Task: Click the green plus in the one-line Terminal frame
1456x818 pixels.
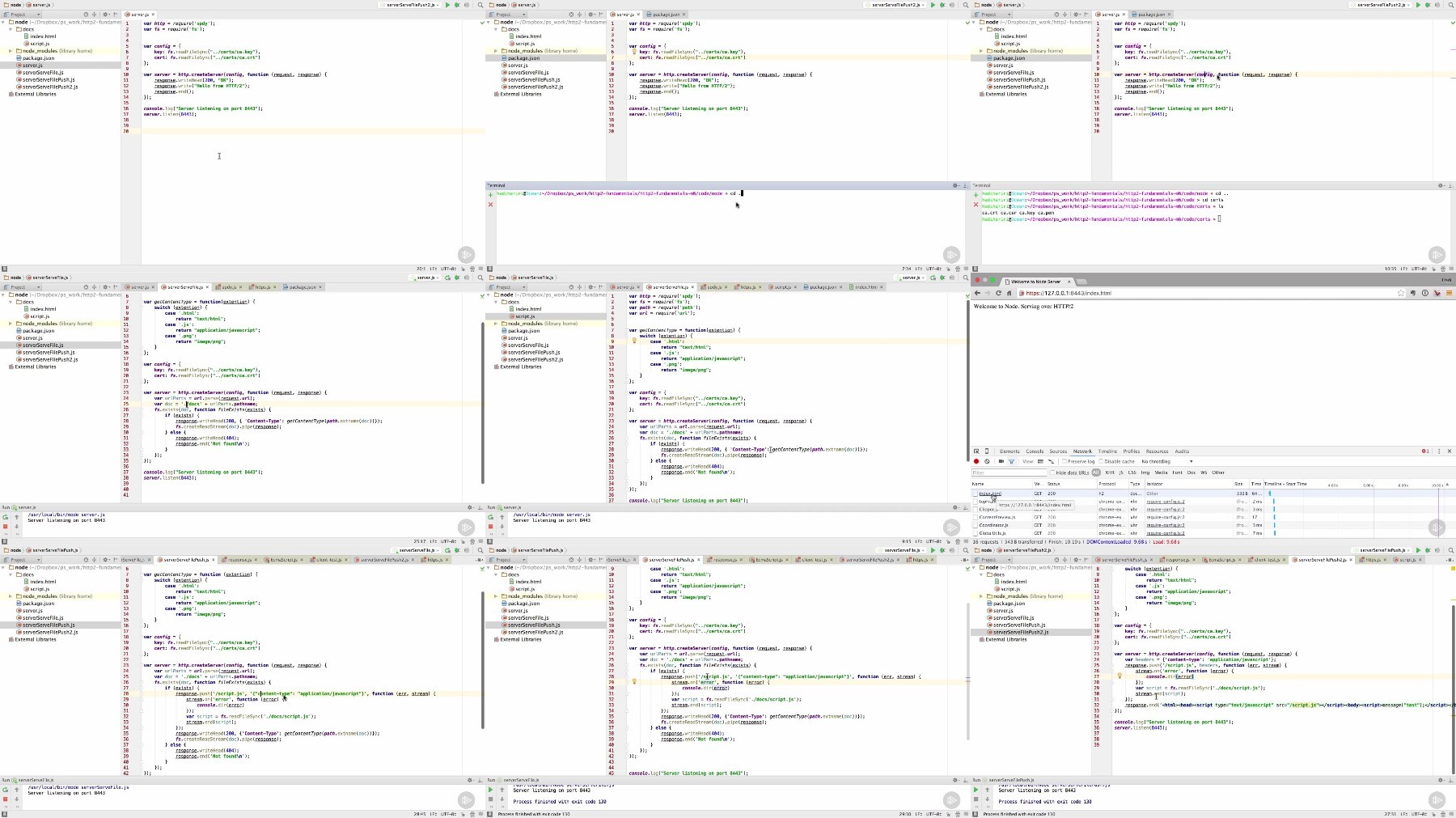Action: [x=490, y=195]
